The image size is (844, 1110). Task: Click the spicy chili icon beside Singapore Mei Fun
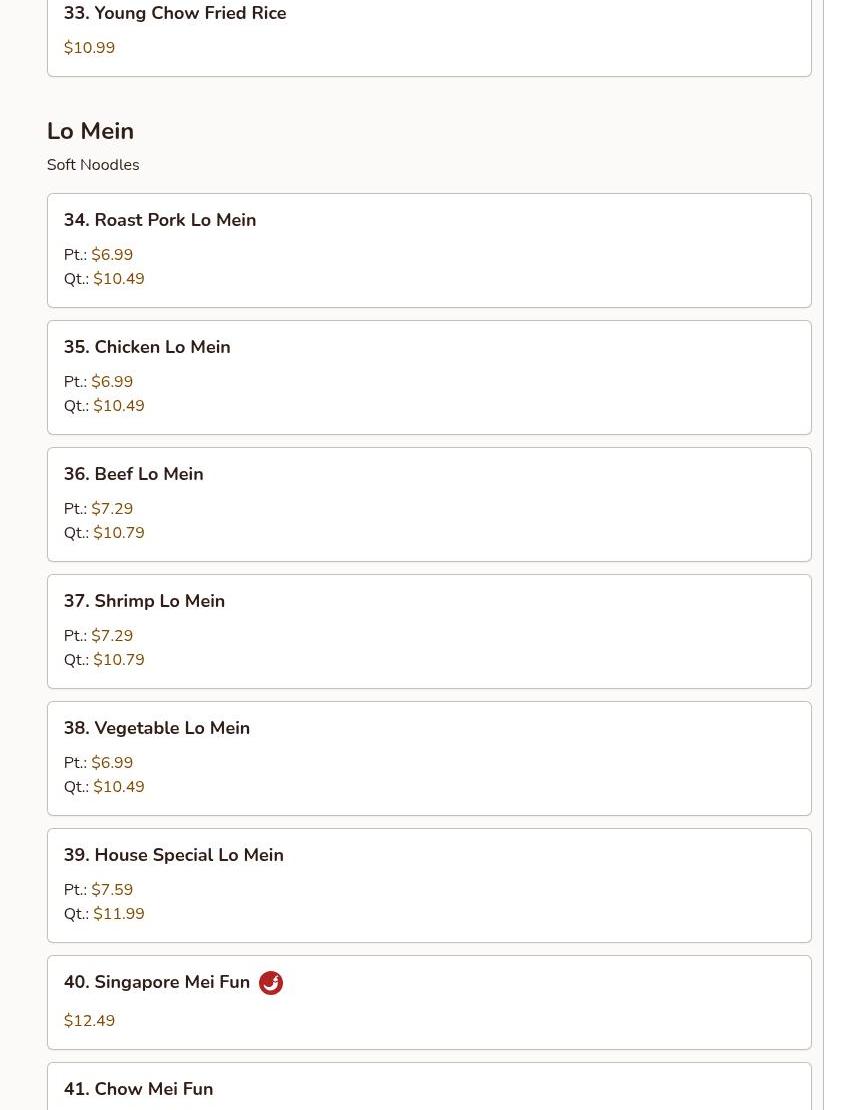tap(271, 983)
